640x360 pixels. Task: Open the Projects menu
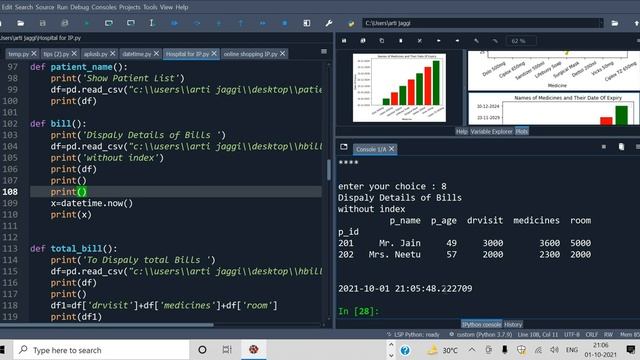(x=130, y=7)
